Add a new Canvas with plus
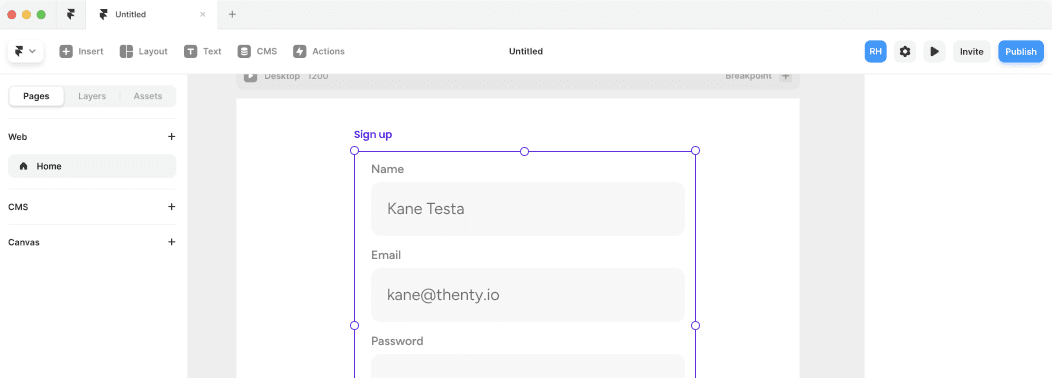This screenshot has width=1052, height=378. coord(171,242)
